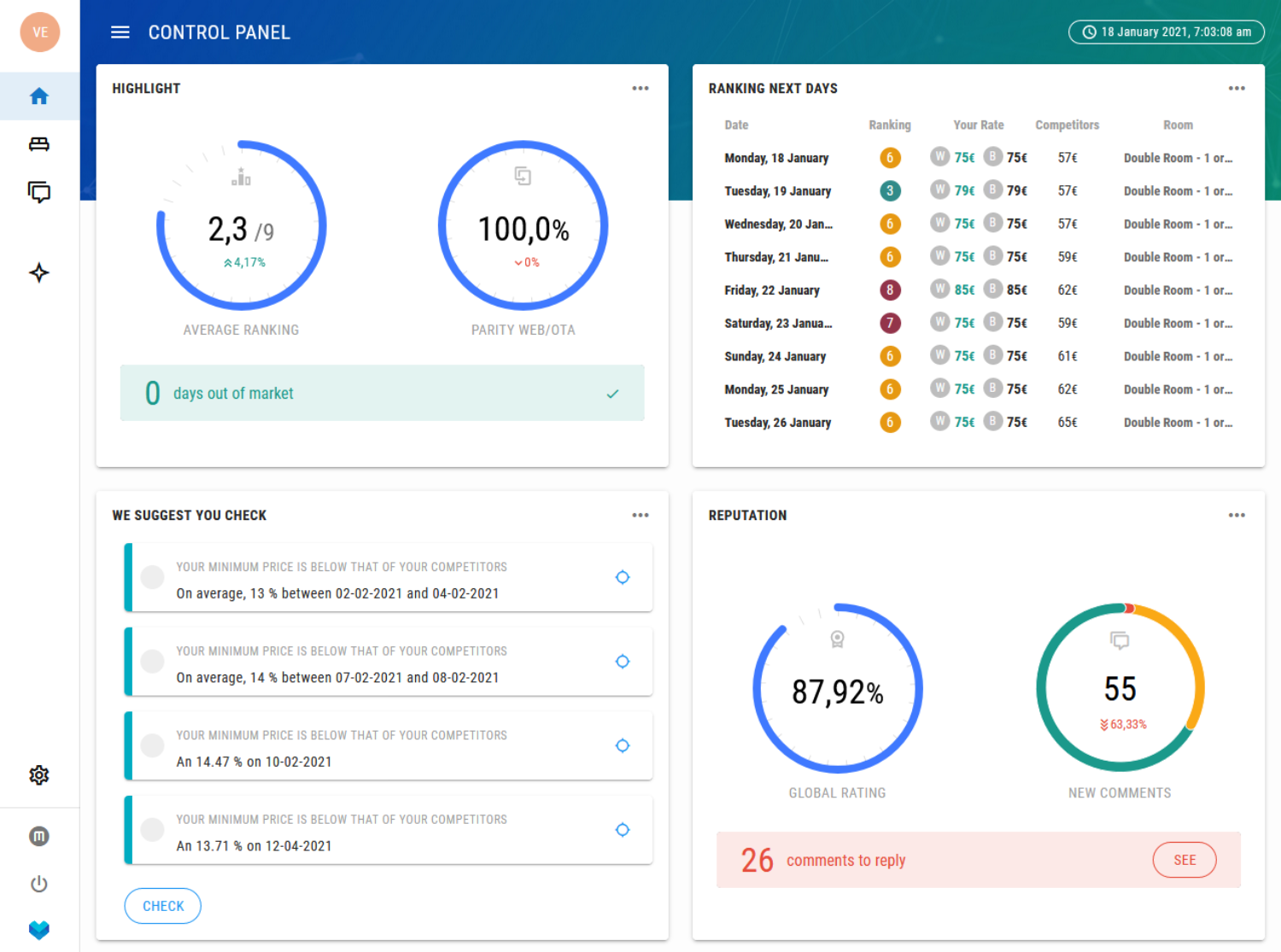Click the 26 comments to reply banner
The height and width of the screenshot is (952, 1281).
coord(979,860)
